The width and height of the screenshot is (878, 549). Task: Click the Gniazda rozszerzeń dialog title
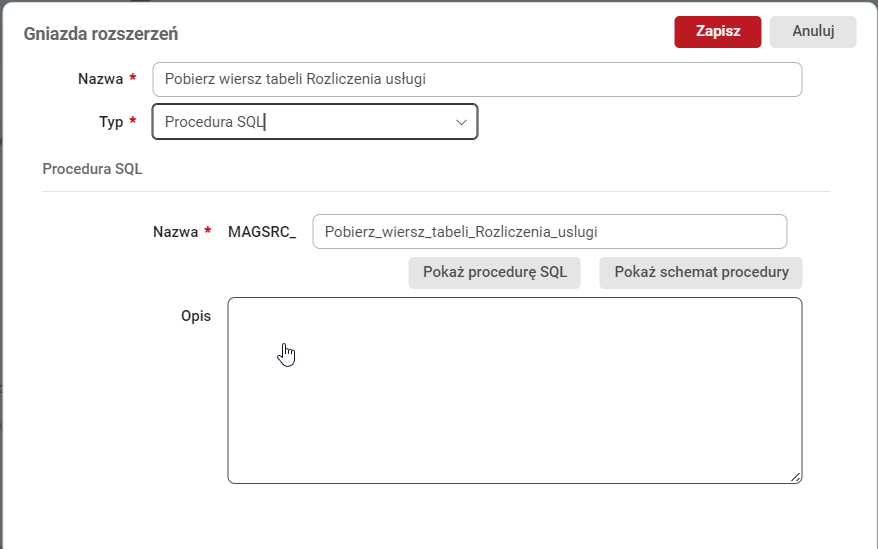(101, 34)
